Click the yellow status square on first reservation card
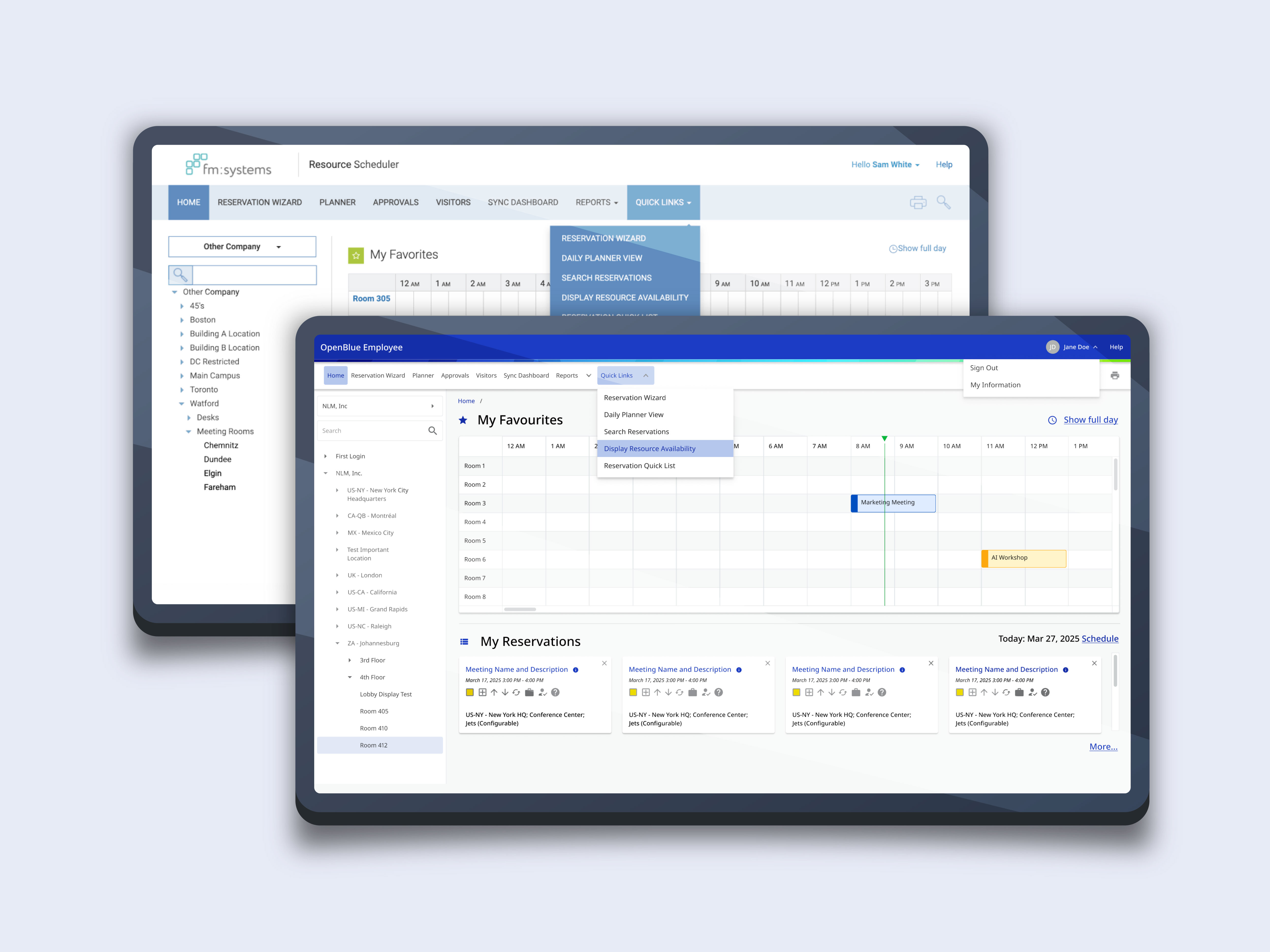 470,692
